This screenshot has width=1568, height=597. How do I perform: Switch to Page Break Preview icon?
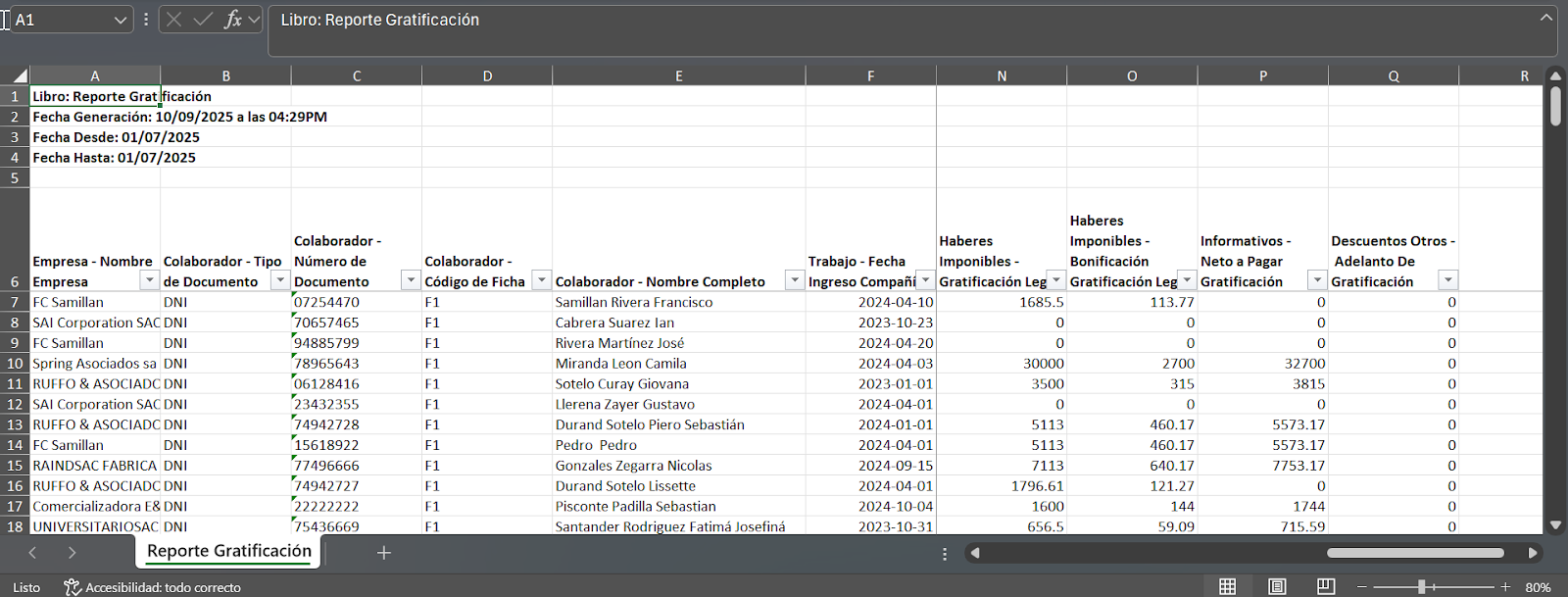(1326, 586)
